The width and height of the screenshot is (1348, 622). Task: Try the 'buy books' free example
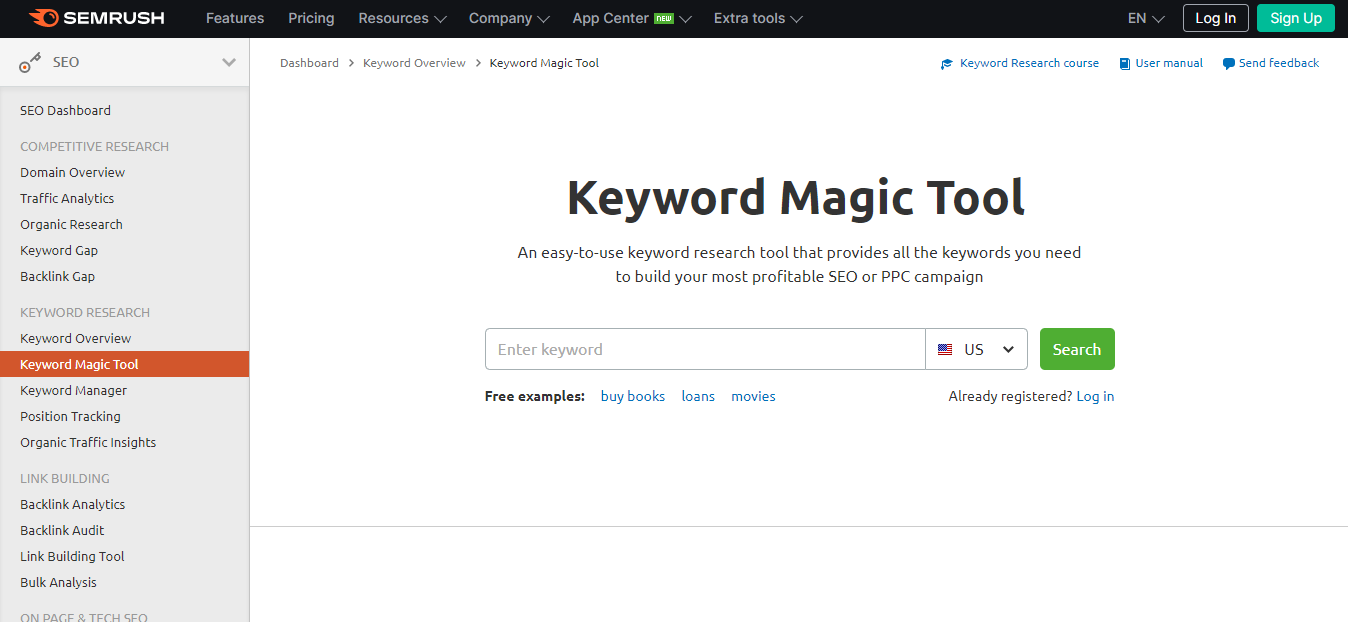click(x=632, y=397)
